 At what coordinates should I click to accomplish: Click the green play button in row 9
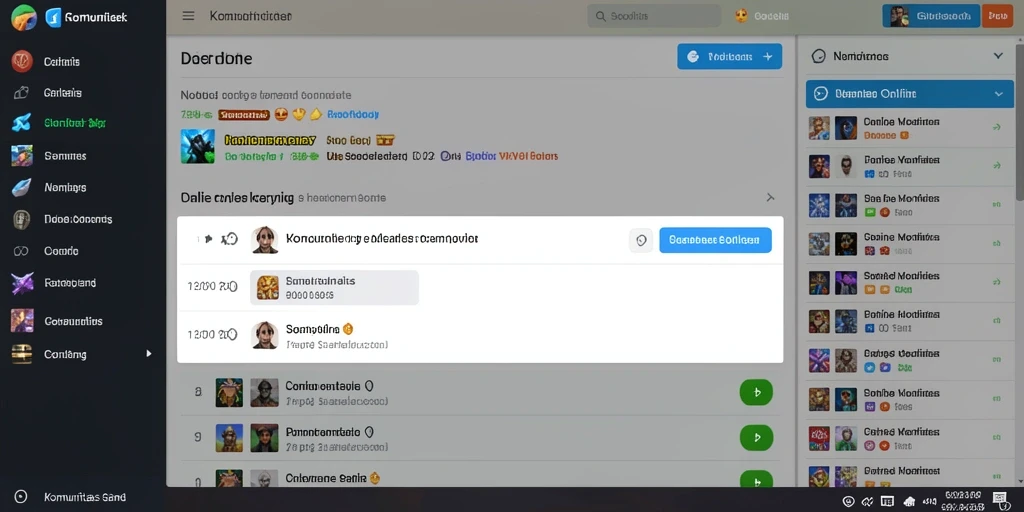pyautogui.click(x=756, y=437)
